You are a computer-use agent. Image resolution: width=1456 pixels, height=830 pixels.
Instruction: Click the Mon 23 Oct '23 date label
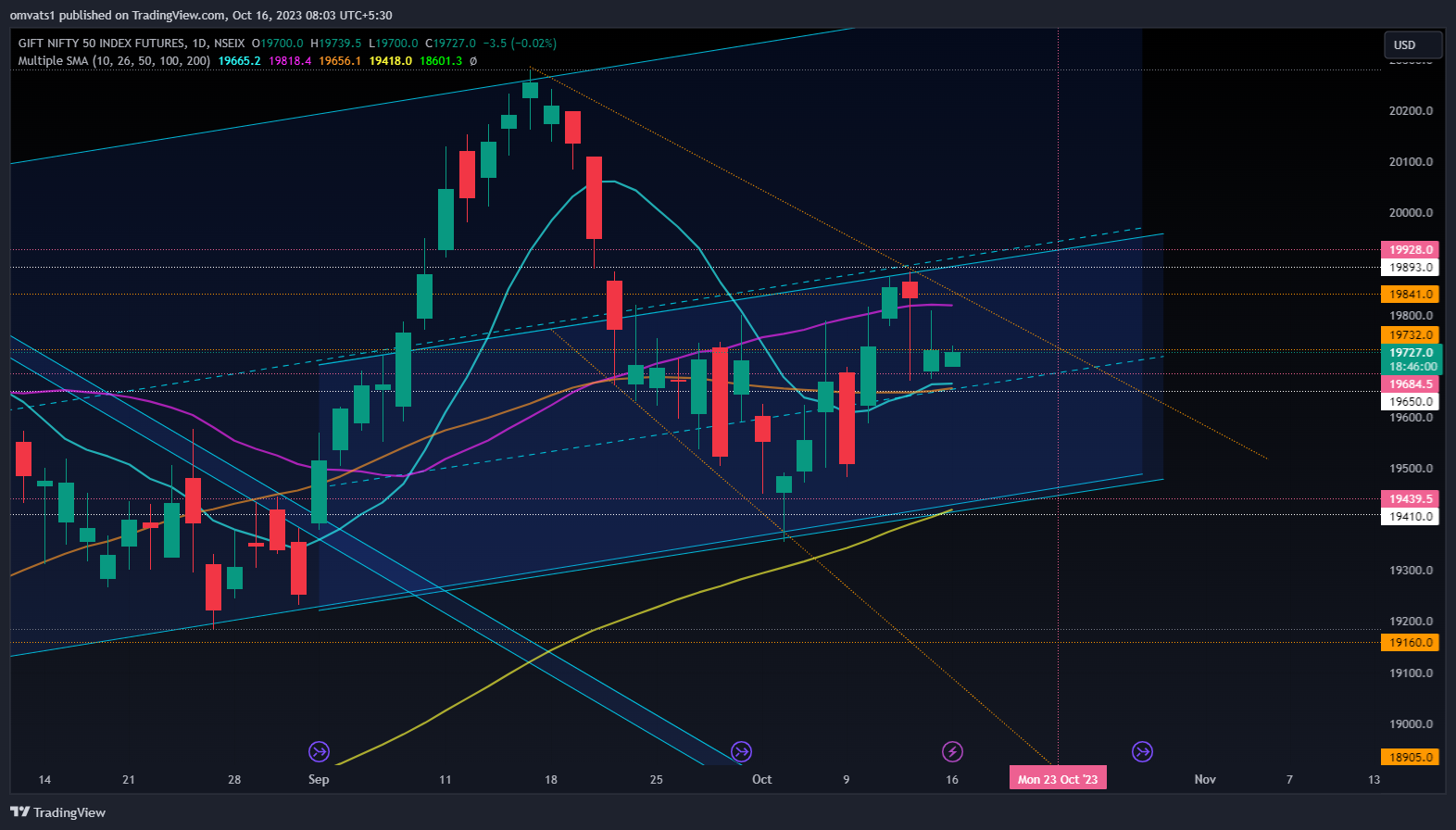1058,779
